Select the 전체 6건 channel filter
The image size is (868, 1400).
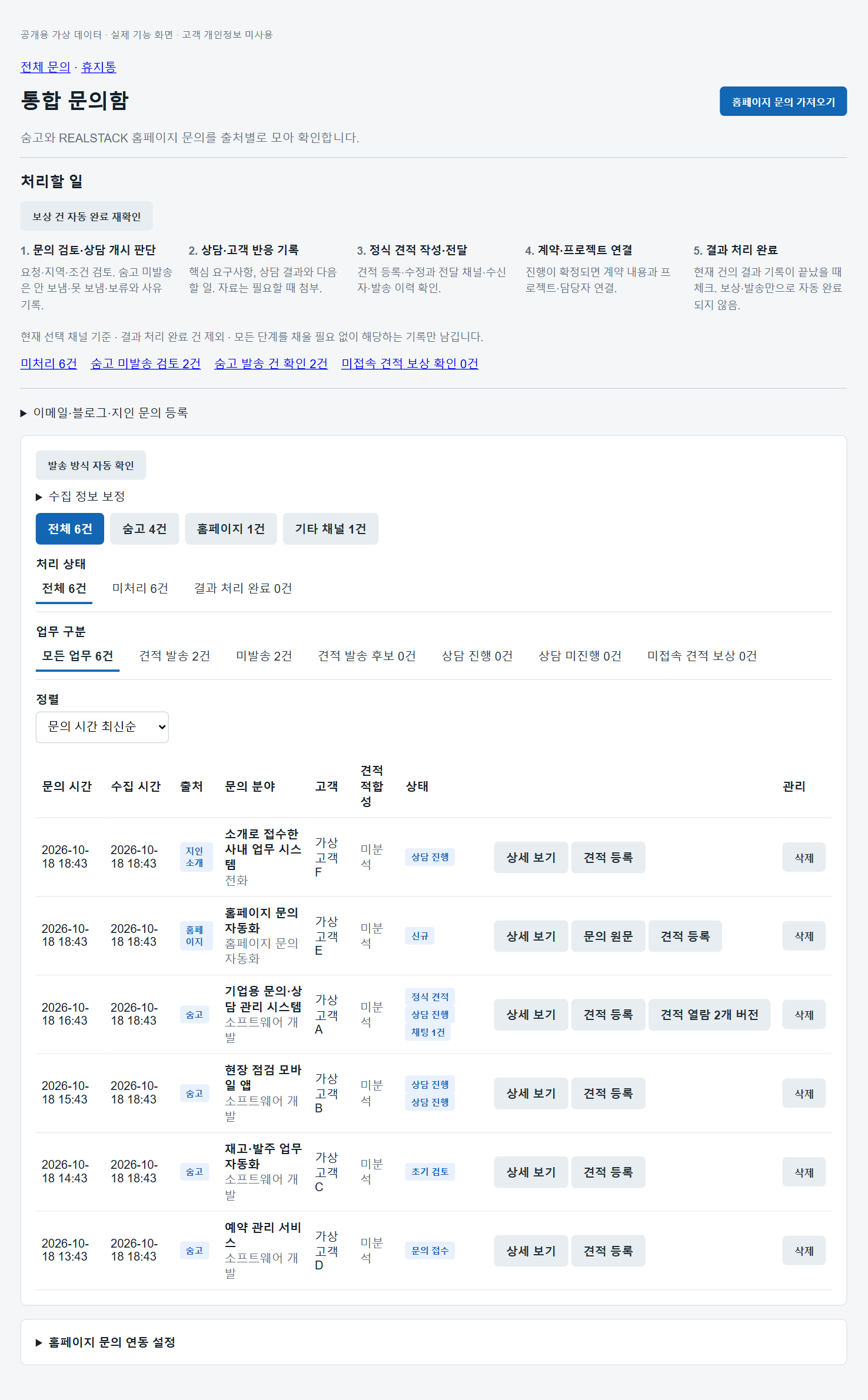pos(70,529)
